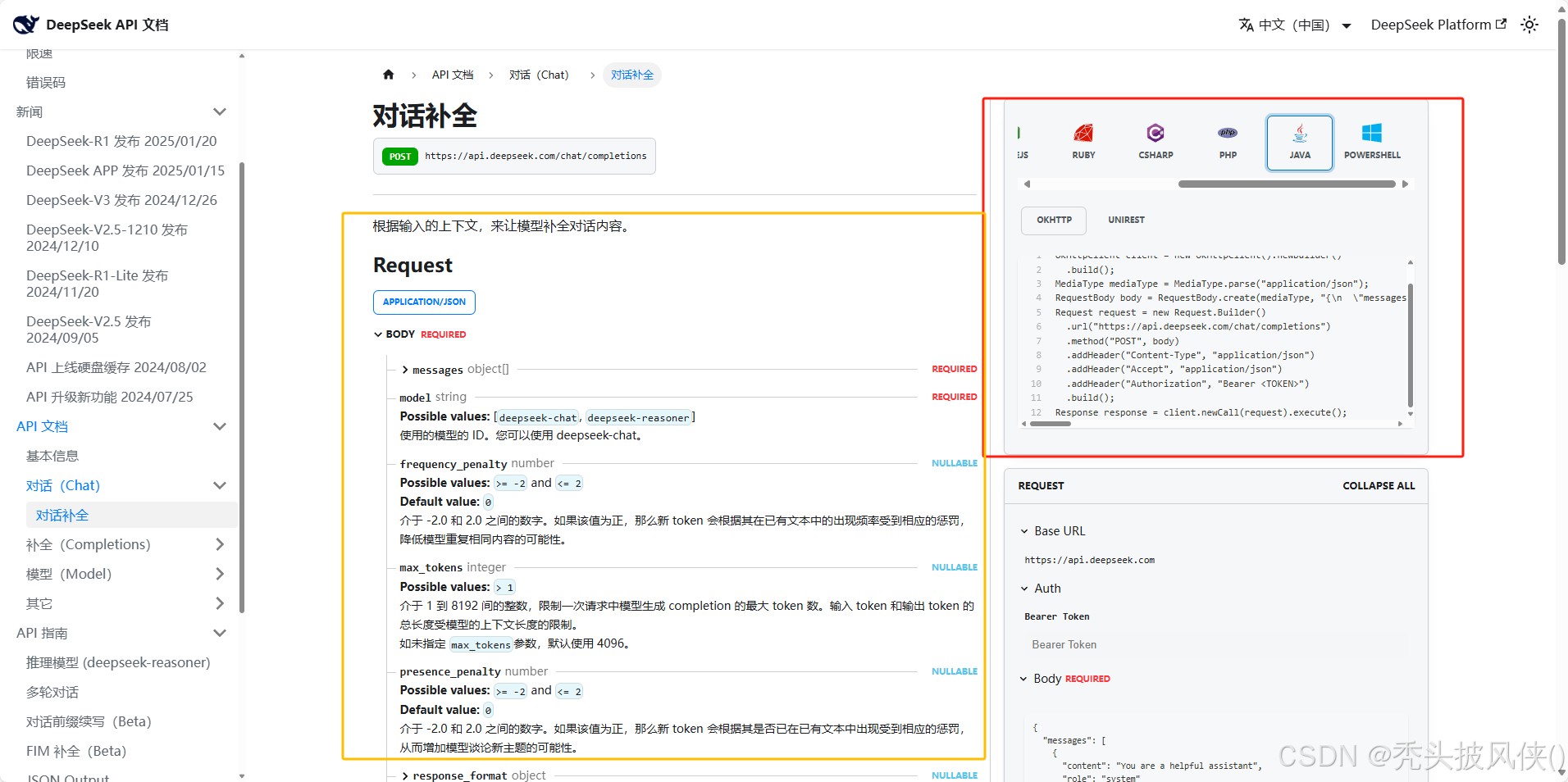Click the page vertical scrollbar
This screenshot has height=782, width=1568.
(1561, 142)
